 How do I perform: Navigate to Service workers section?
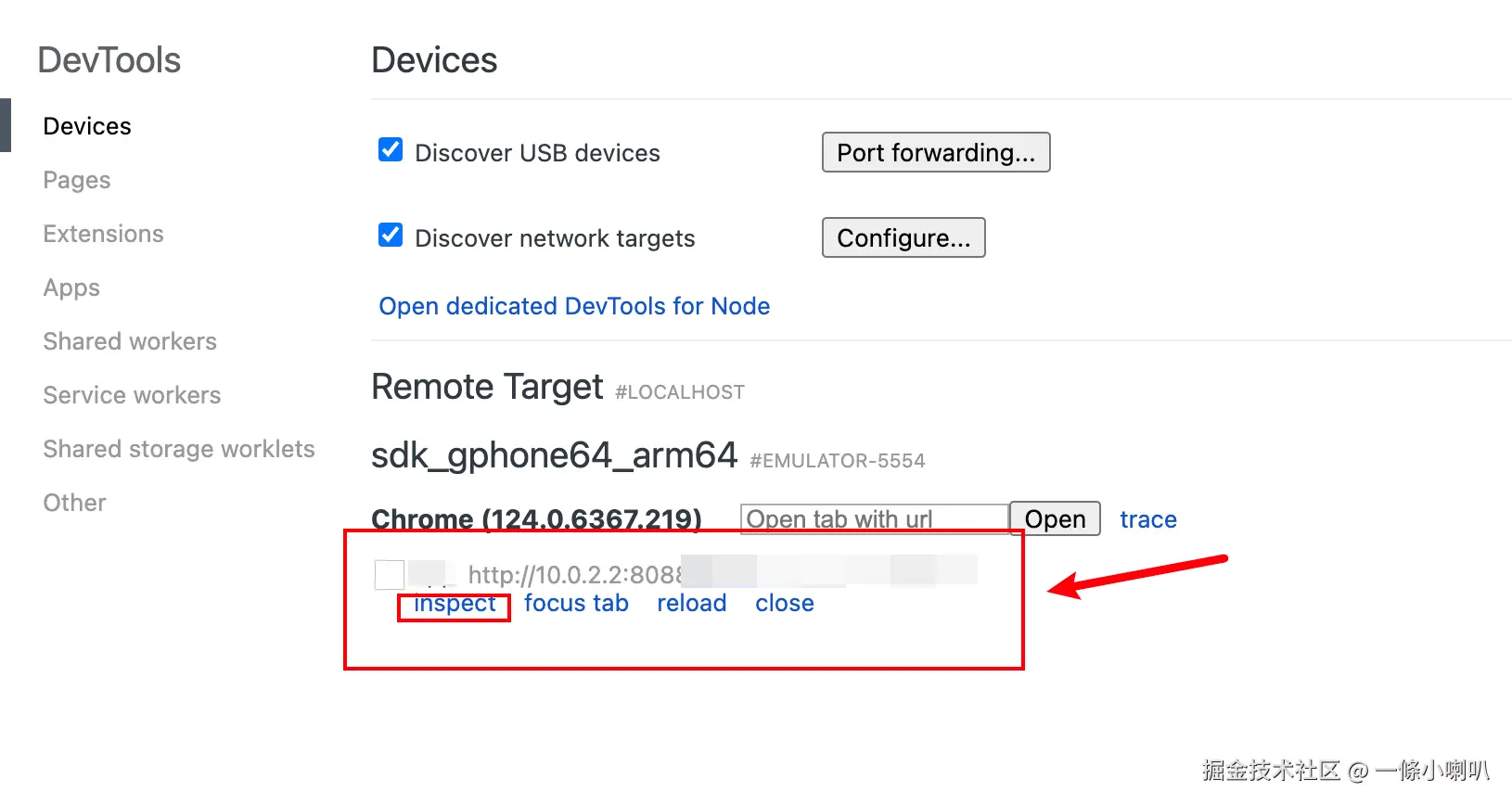pos(132,395)
